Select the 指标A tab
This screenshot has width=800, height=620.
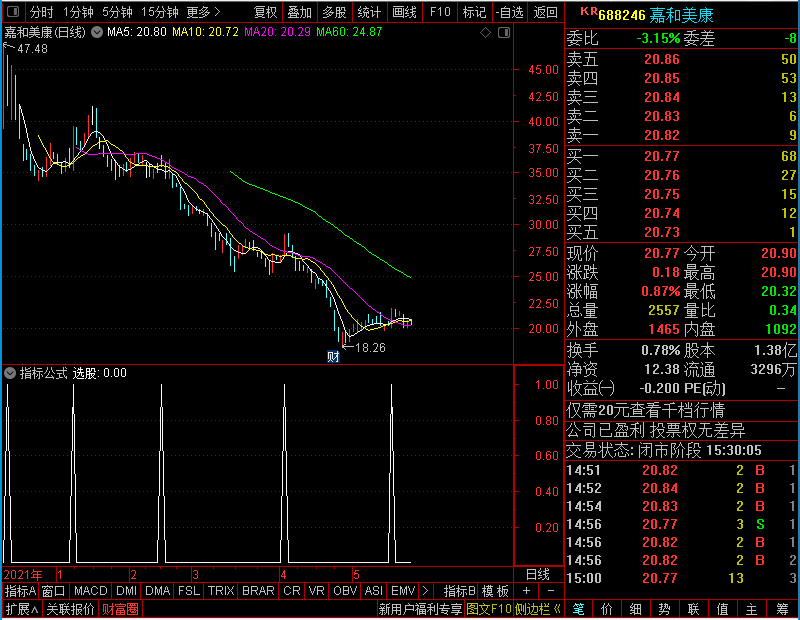(x=20, y=591)
